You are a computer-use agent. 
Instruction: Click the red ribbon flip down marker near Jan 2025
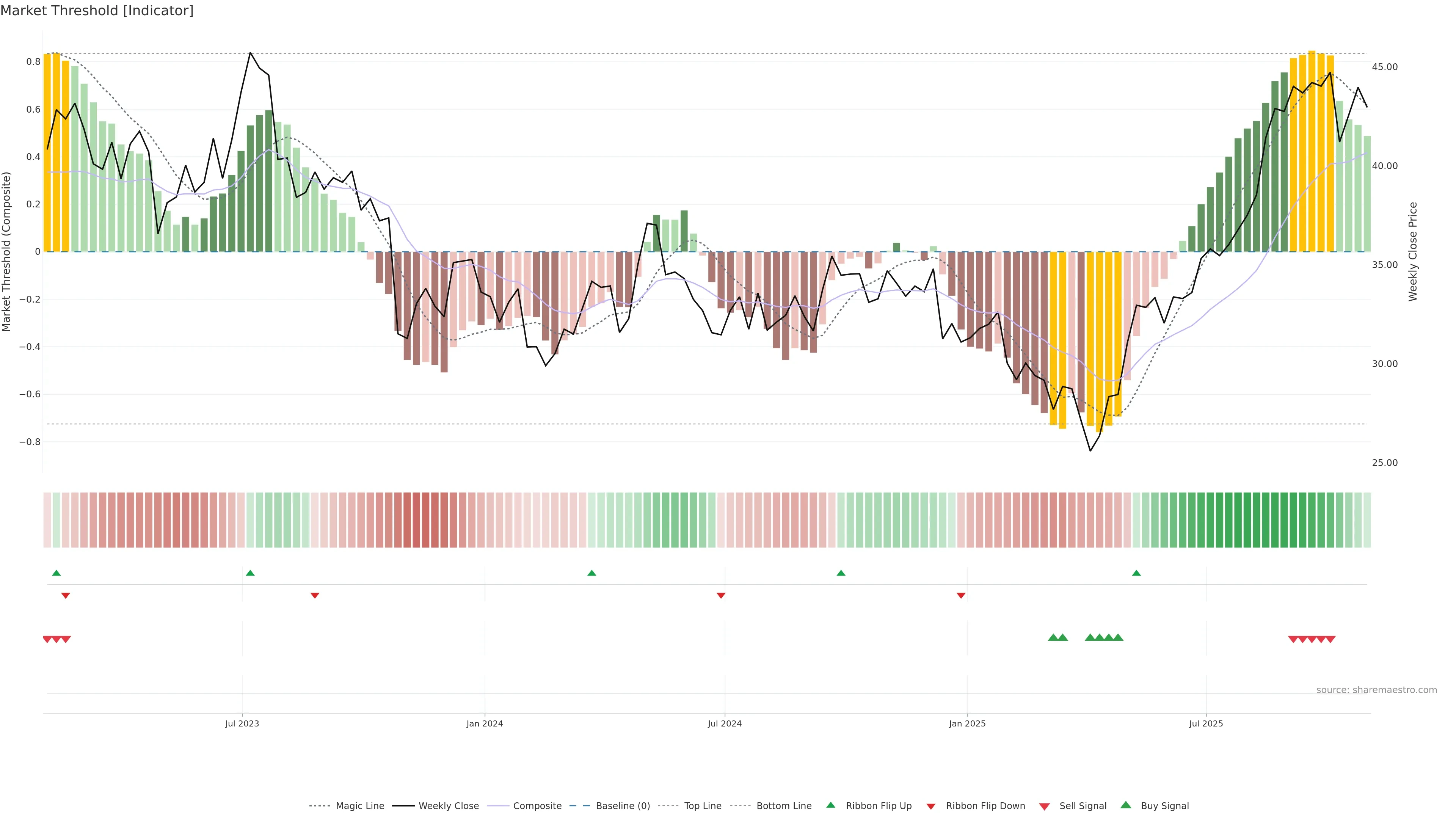click(961, 595)
